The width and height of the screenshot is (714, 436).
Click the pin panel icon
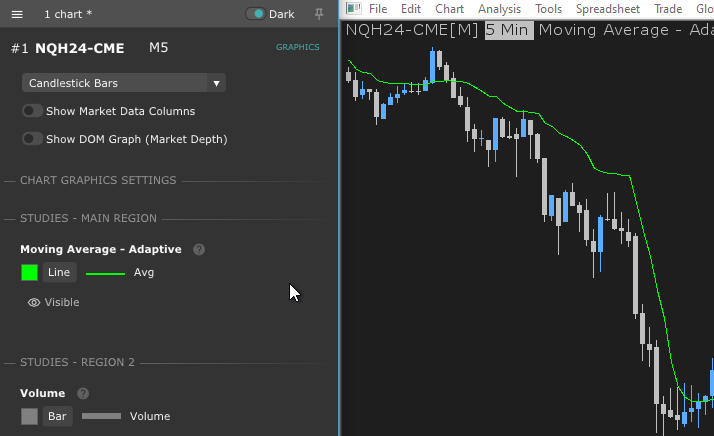coord(319,14)
